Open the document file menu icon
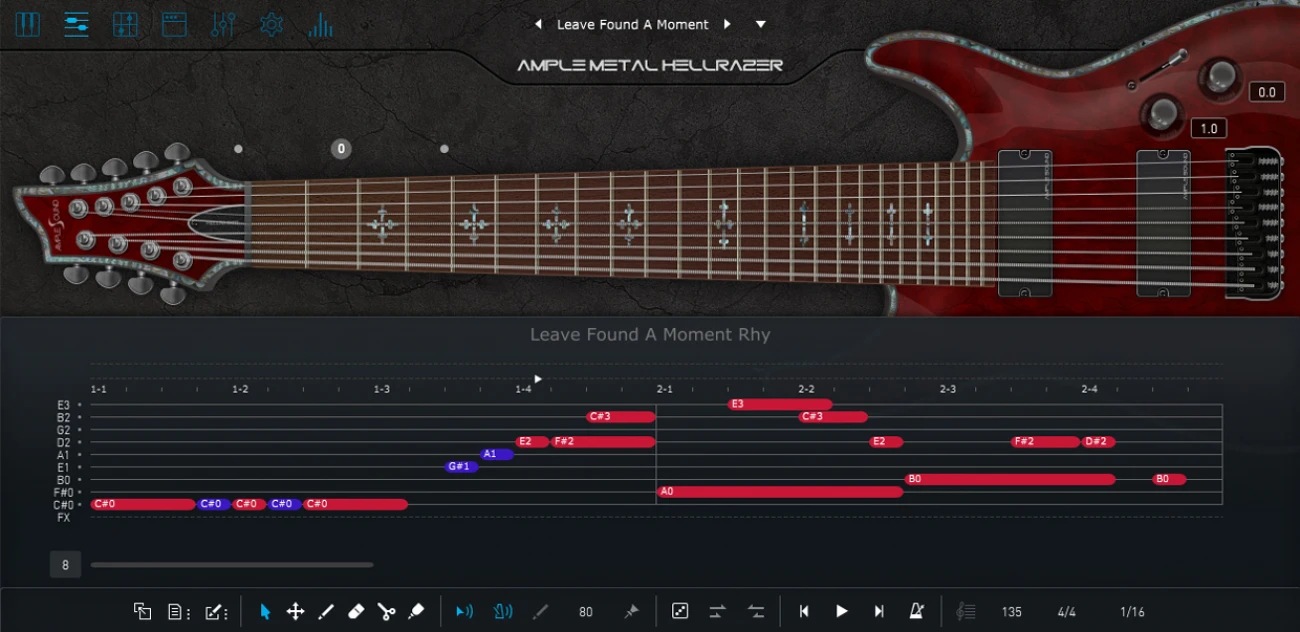 click(178, 611)
